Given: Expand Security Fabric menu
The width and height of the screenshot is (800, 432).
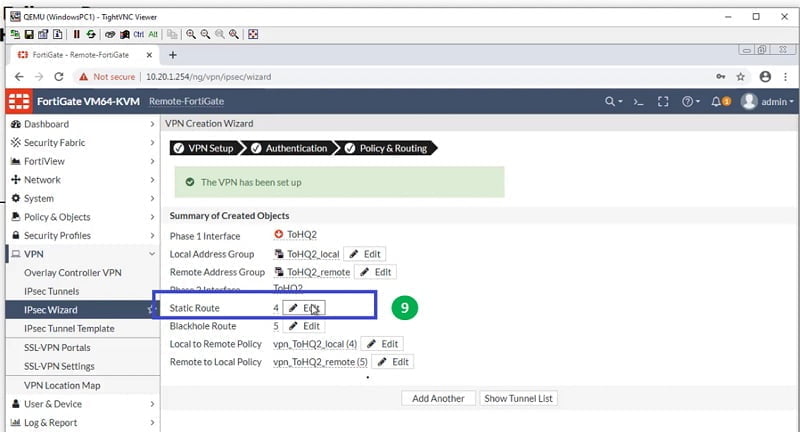Looking at the screenshot, I should [x=83, y=143].
